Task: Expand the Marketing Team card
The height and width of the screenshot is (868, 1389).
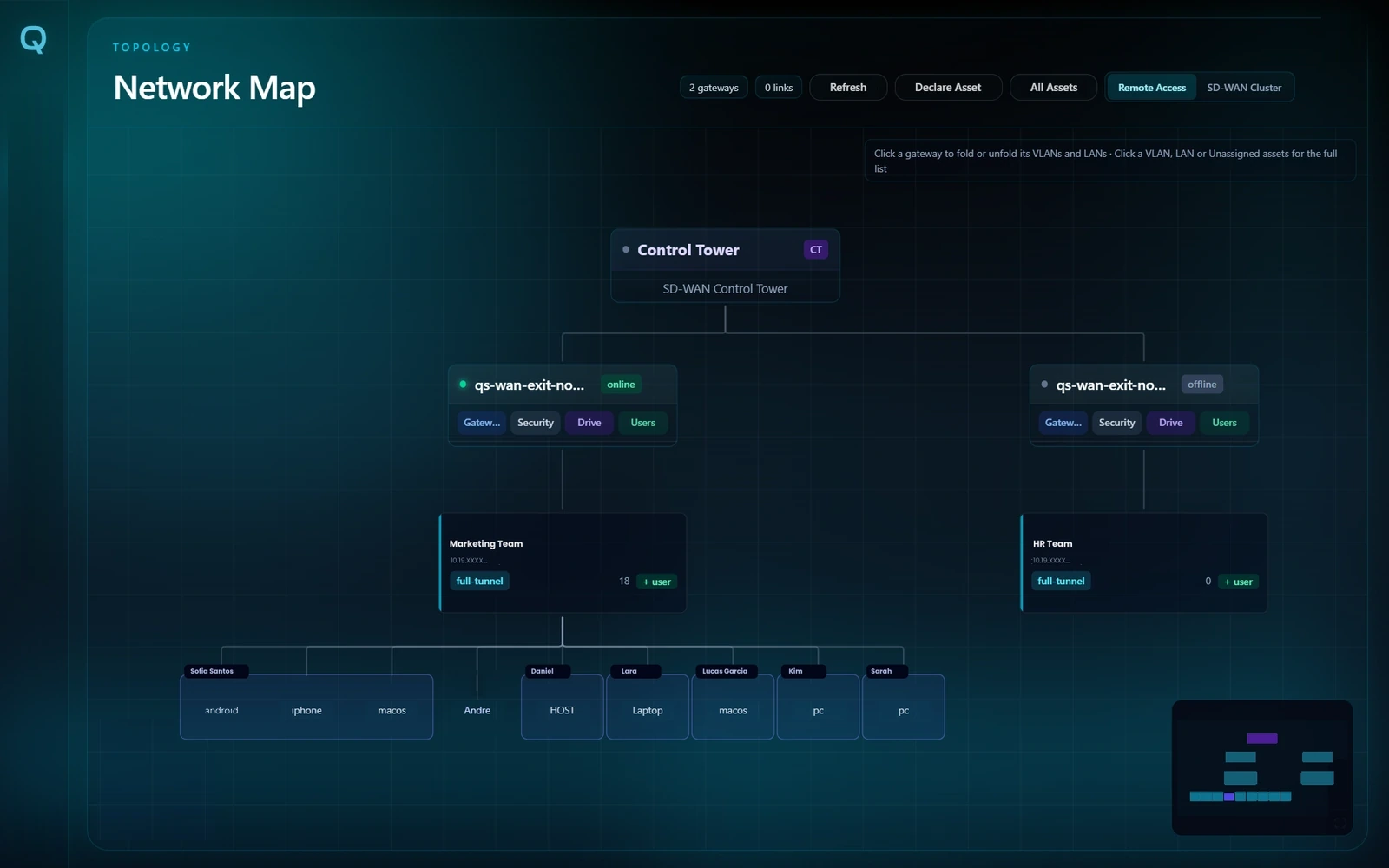Action: pyautogui.click(x=563, y=562)
